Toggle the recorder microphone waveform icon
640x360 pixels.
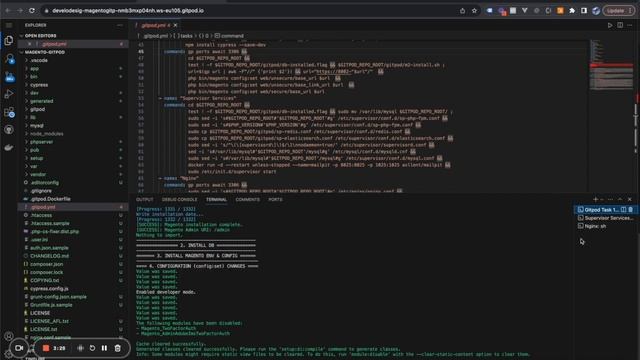[80, 348]
